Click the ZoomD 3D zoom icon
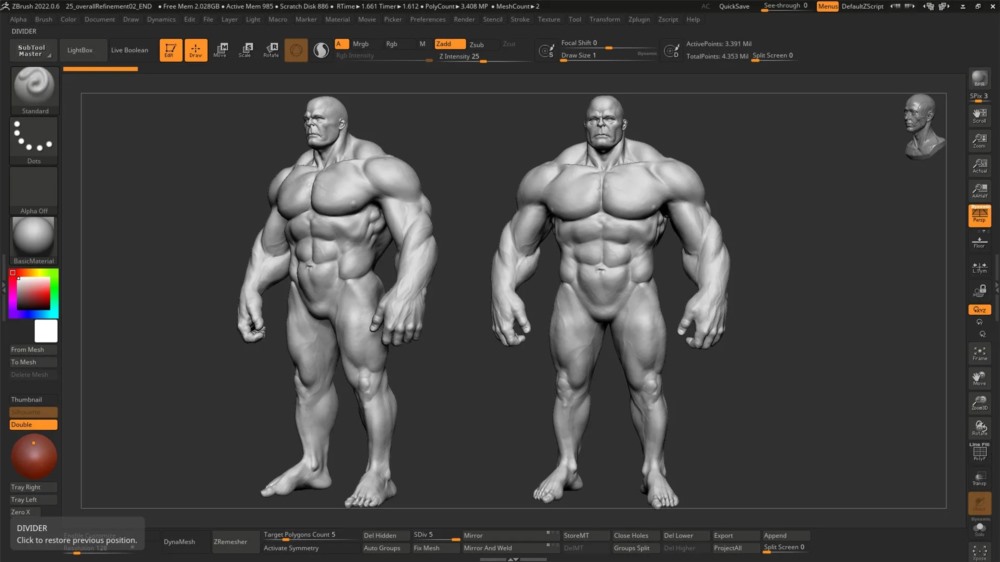The width and height of the screenshot is (1000, 562). coord(980,403)
